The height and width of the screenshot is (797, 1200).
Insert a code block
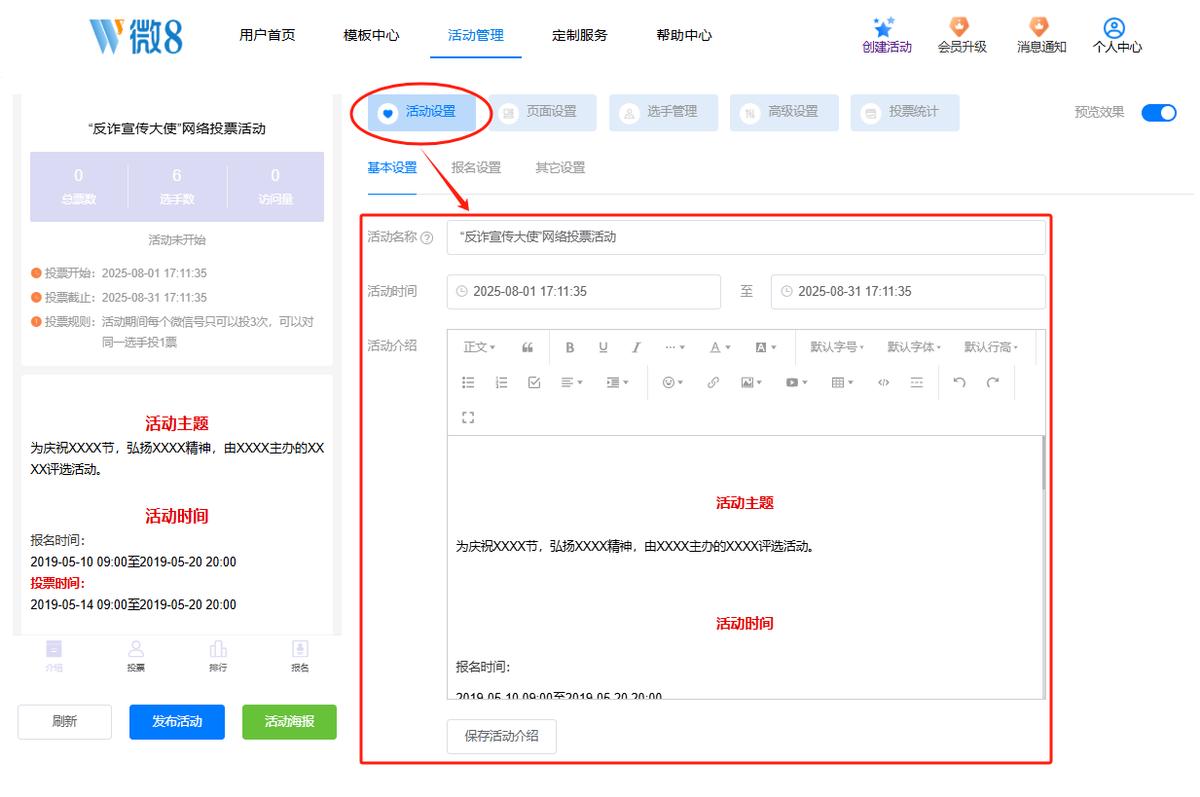coord(883,382)
